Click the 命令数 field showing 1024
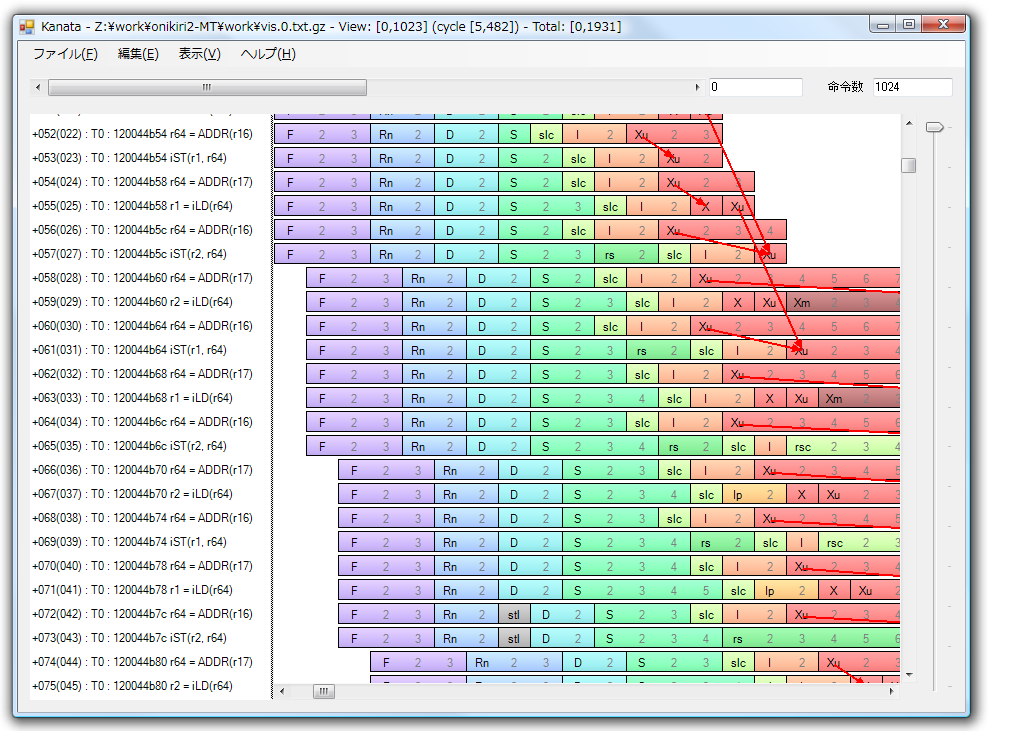 [x=911, y=88]
